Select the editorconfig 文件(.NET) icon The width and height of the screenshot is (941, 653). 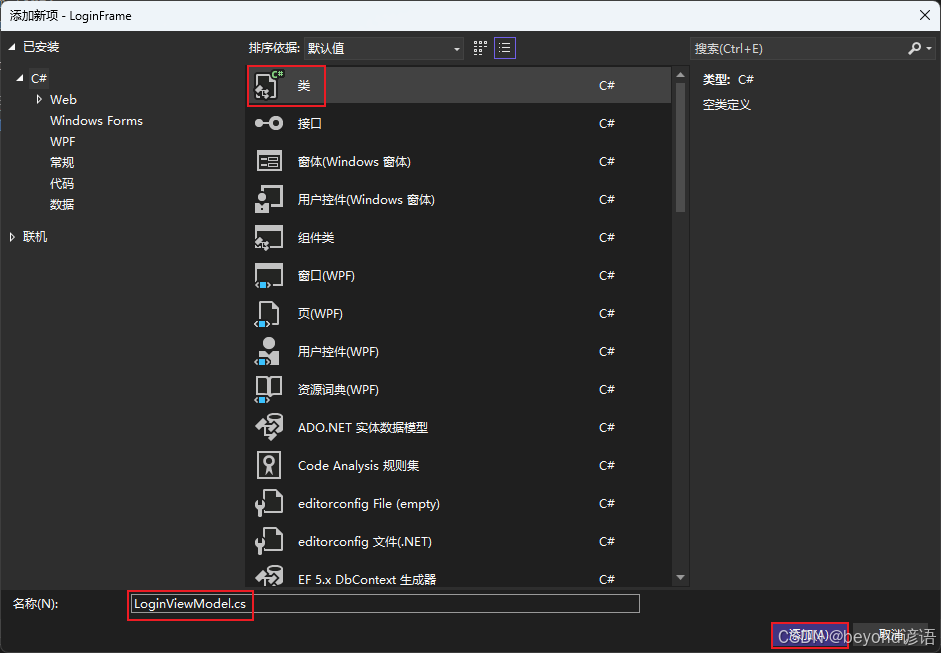point(268,541)
